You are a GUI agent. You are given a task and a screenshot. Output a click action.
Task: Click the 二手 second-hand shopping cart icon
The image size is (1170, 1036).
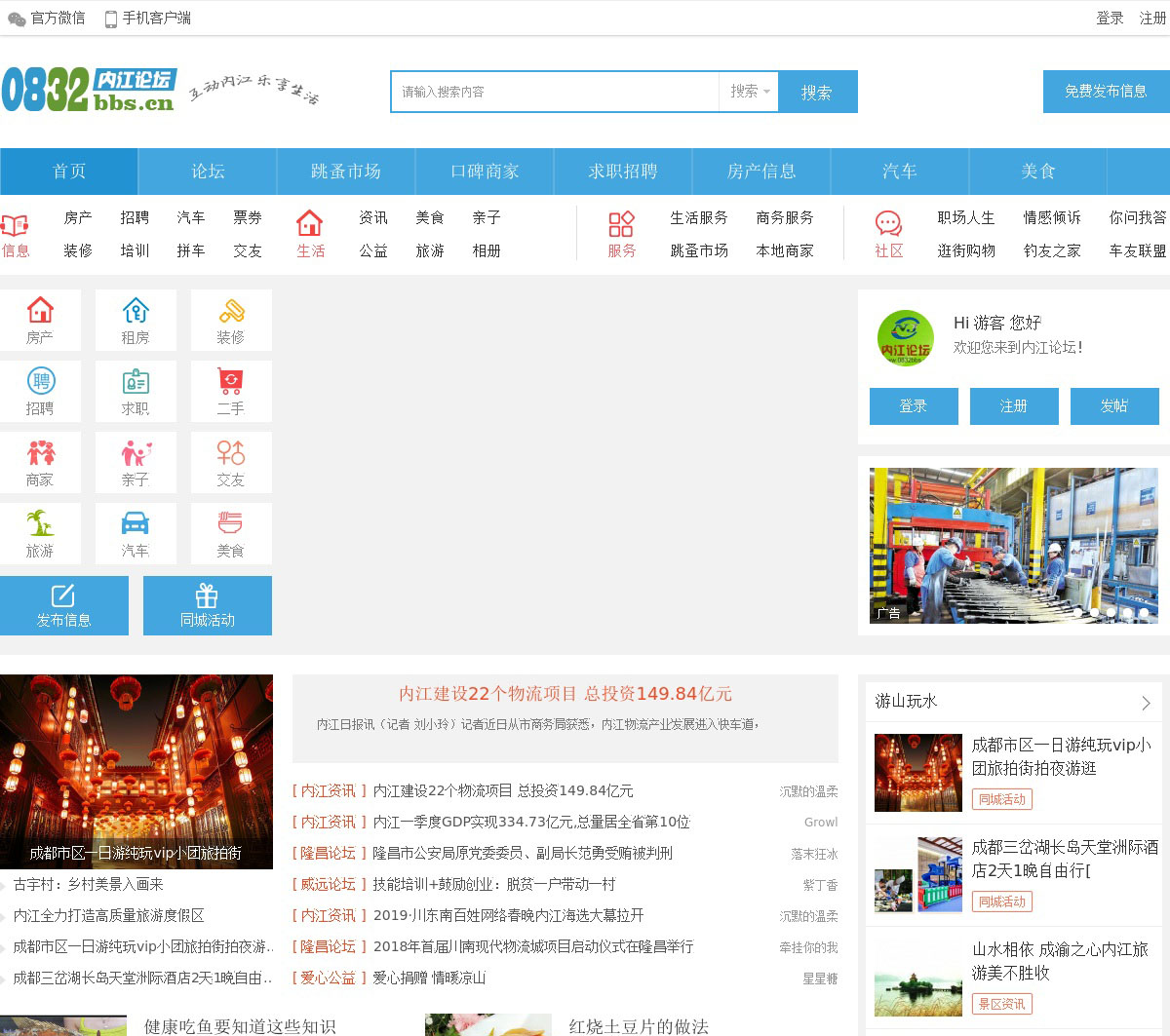[231, 382]
